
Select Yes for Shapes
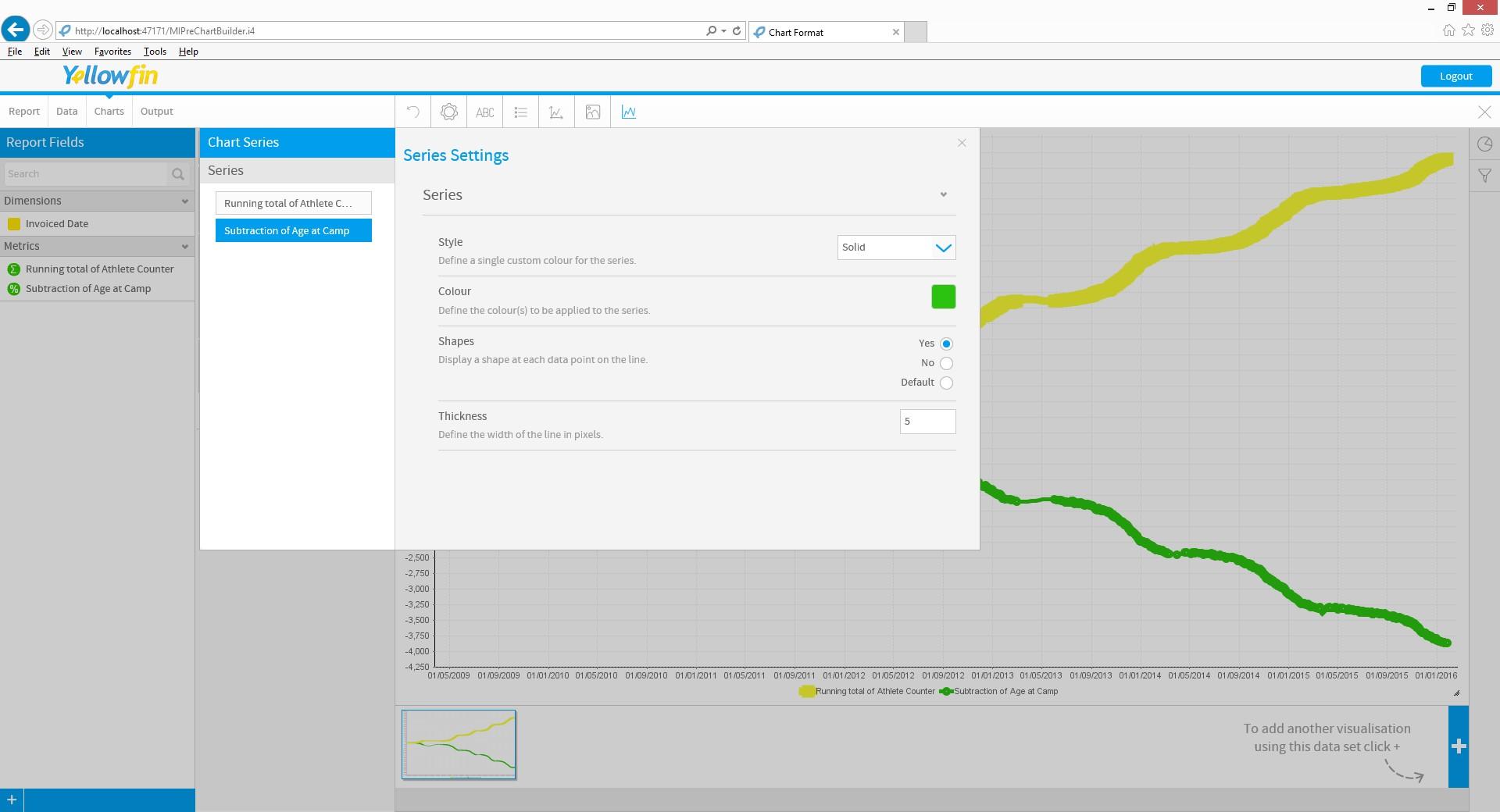(x=946, y=344)
